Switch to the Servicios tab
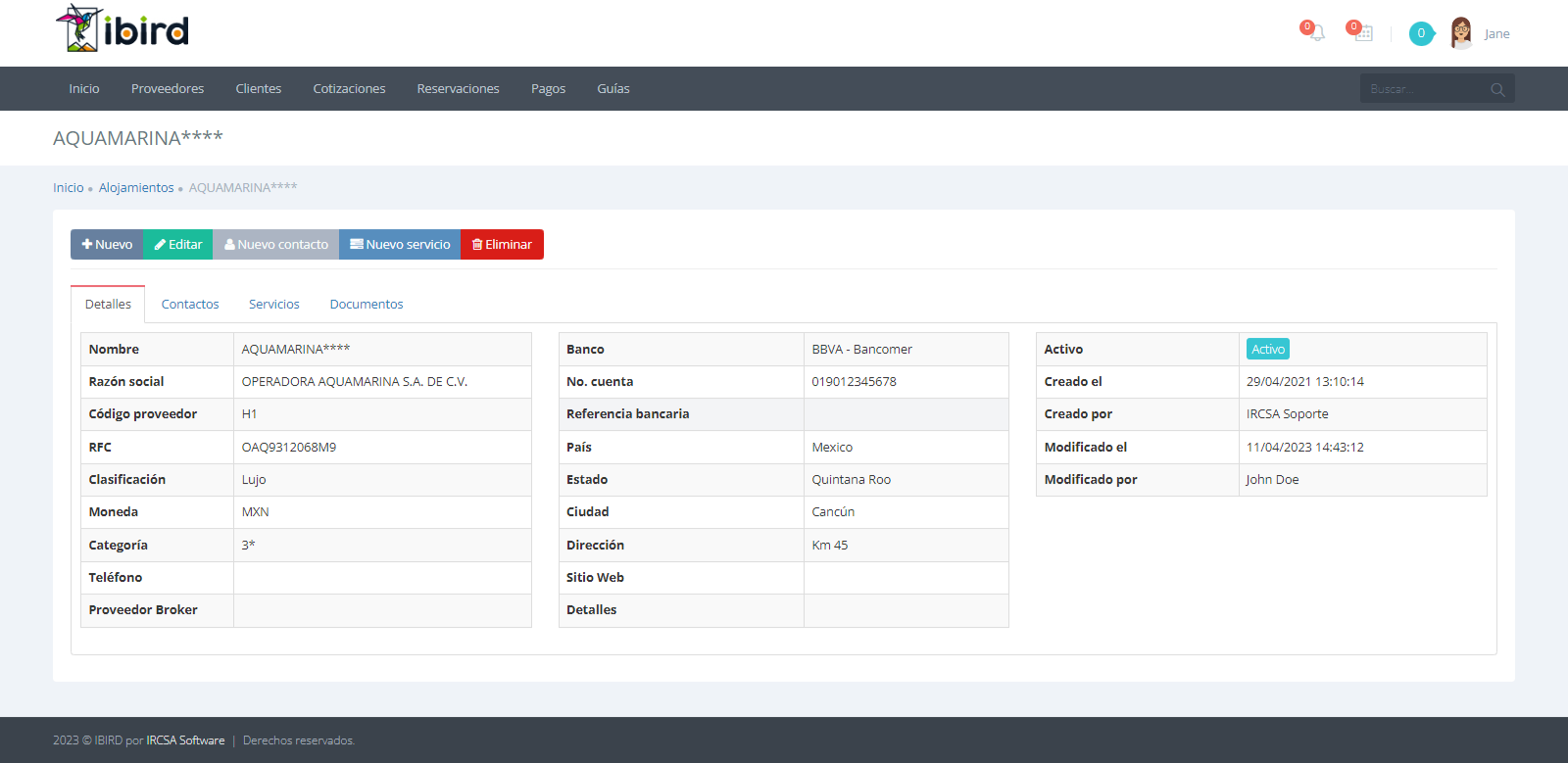The width and height of the screenshot is (1568, 763). point(274,304)
